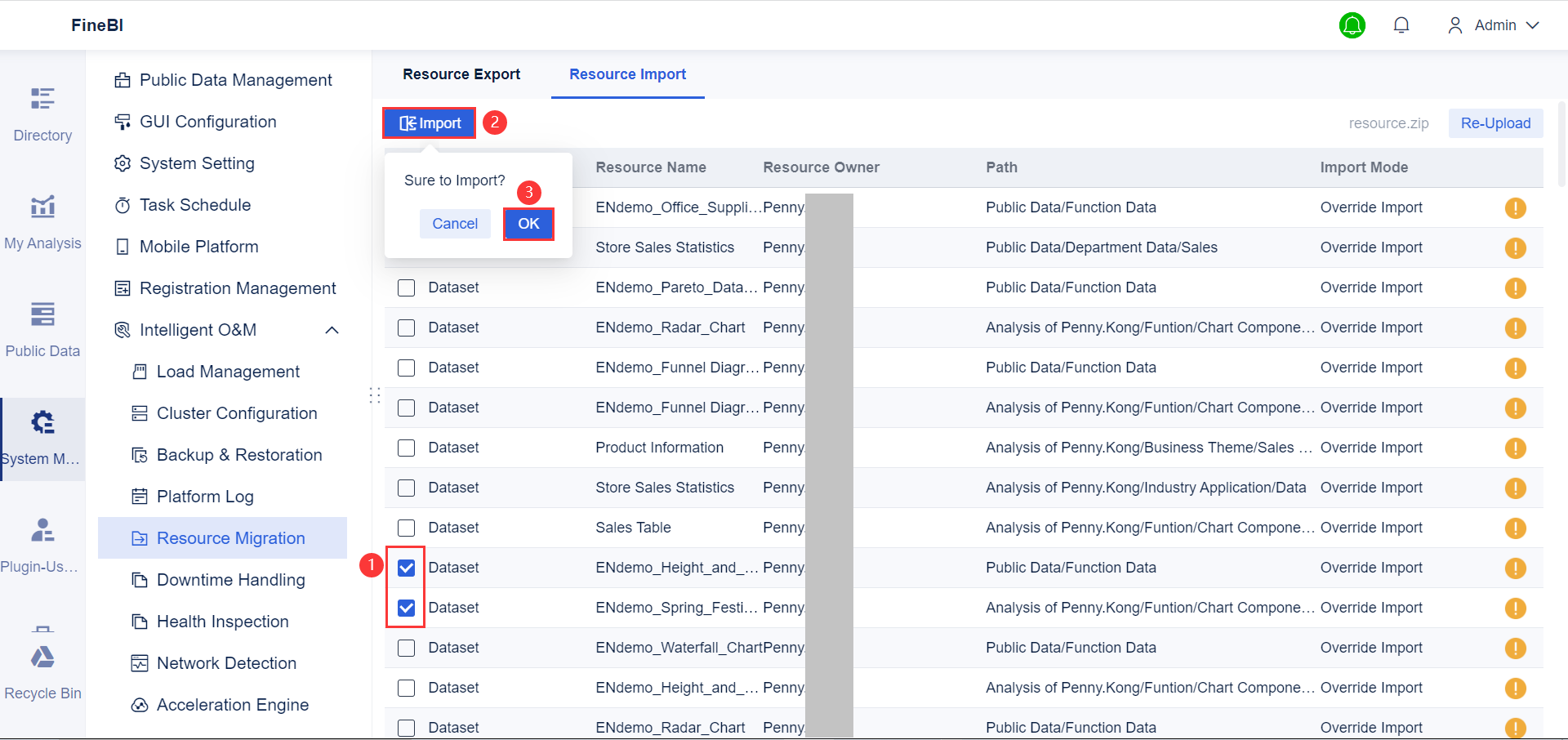This screenshot has width=1568, height=740.
Task: Uncheck the ENdemo_Spring_Festi dataset checkbox
Action: click(406, 608)
